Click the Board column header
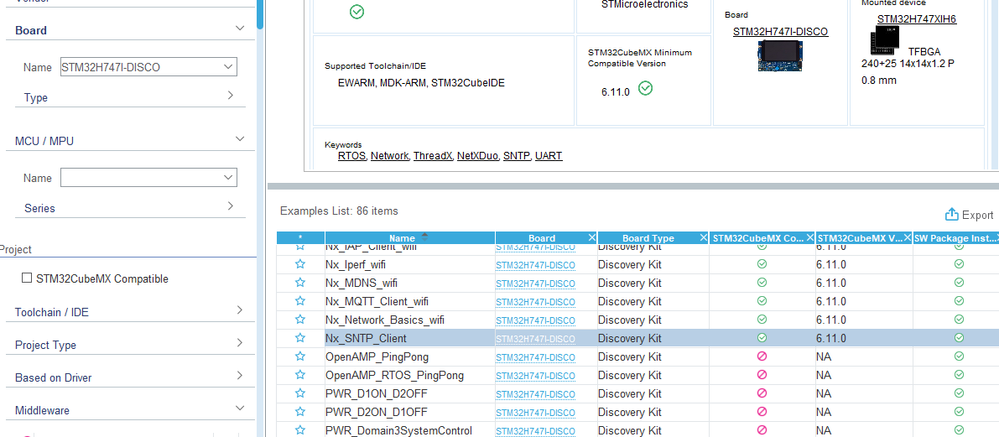The image size is (999, 437). (x=542, y=238)
